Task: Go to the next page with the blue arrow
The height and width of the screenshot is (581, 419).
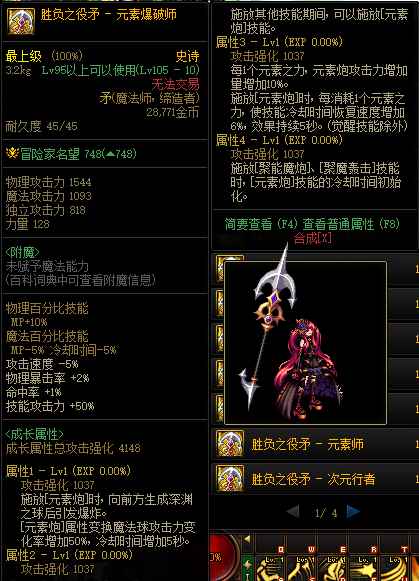Action: tap(353, 511)
